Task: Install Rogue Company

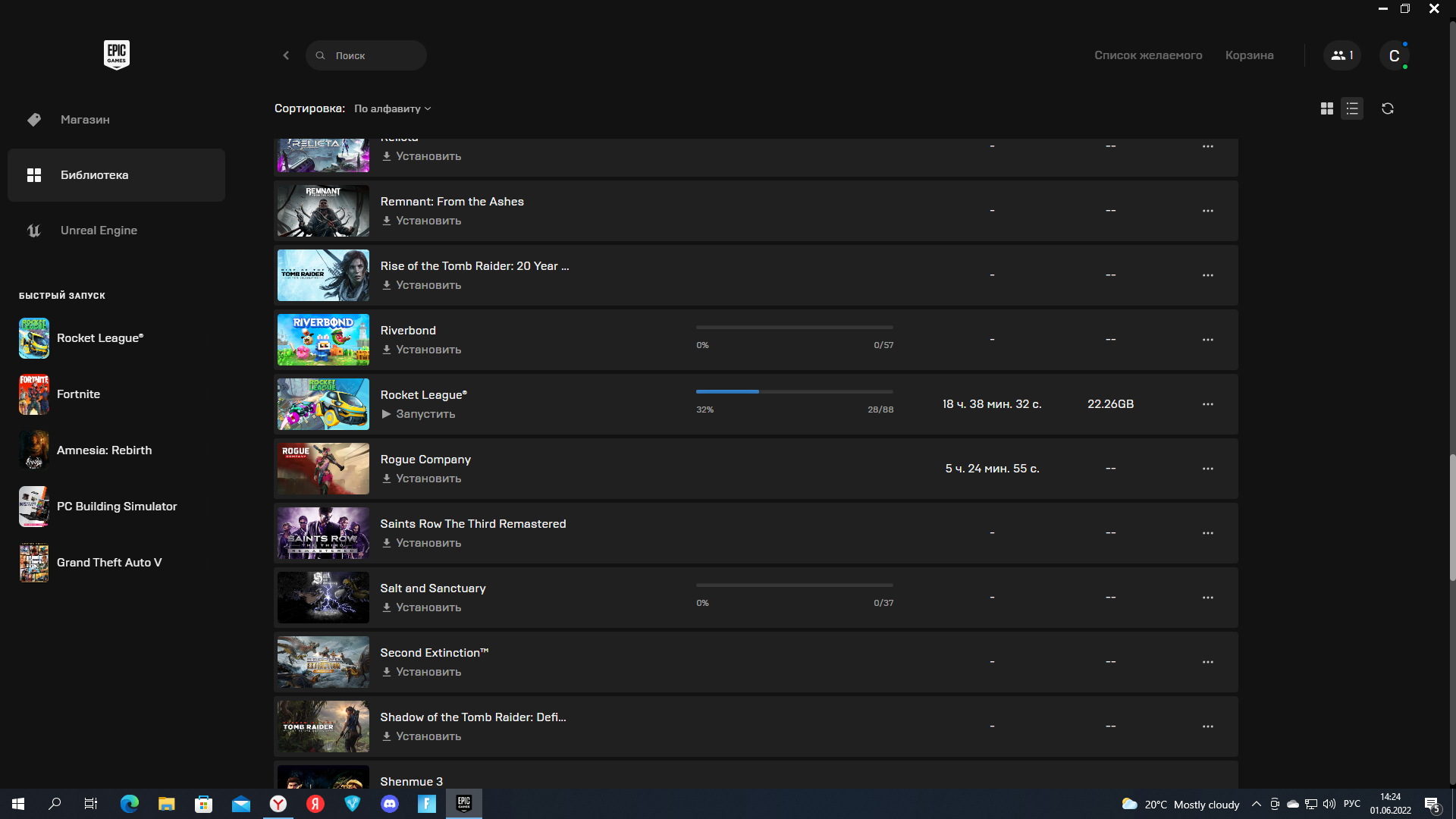Action: (x=422, y=479)
